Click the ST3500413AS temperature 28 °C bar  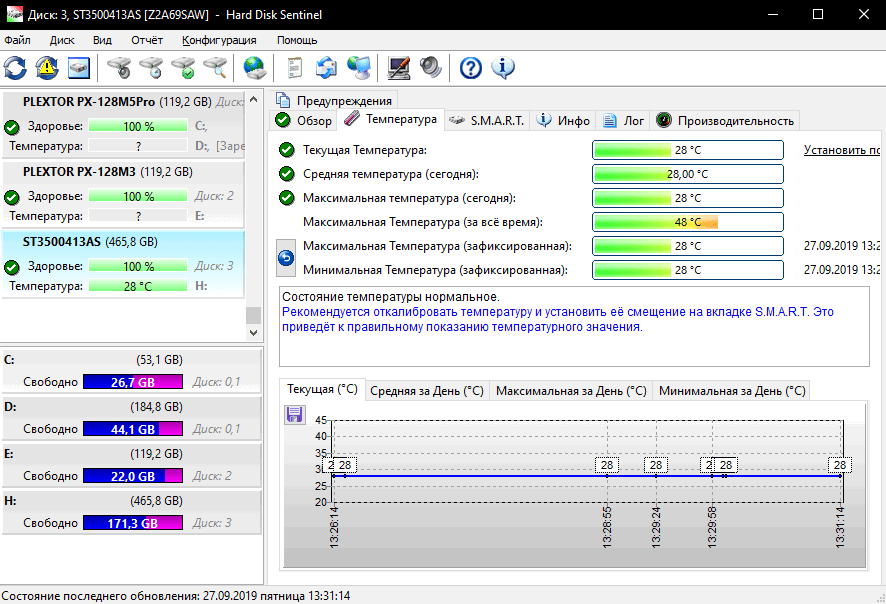(138, 286)
